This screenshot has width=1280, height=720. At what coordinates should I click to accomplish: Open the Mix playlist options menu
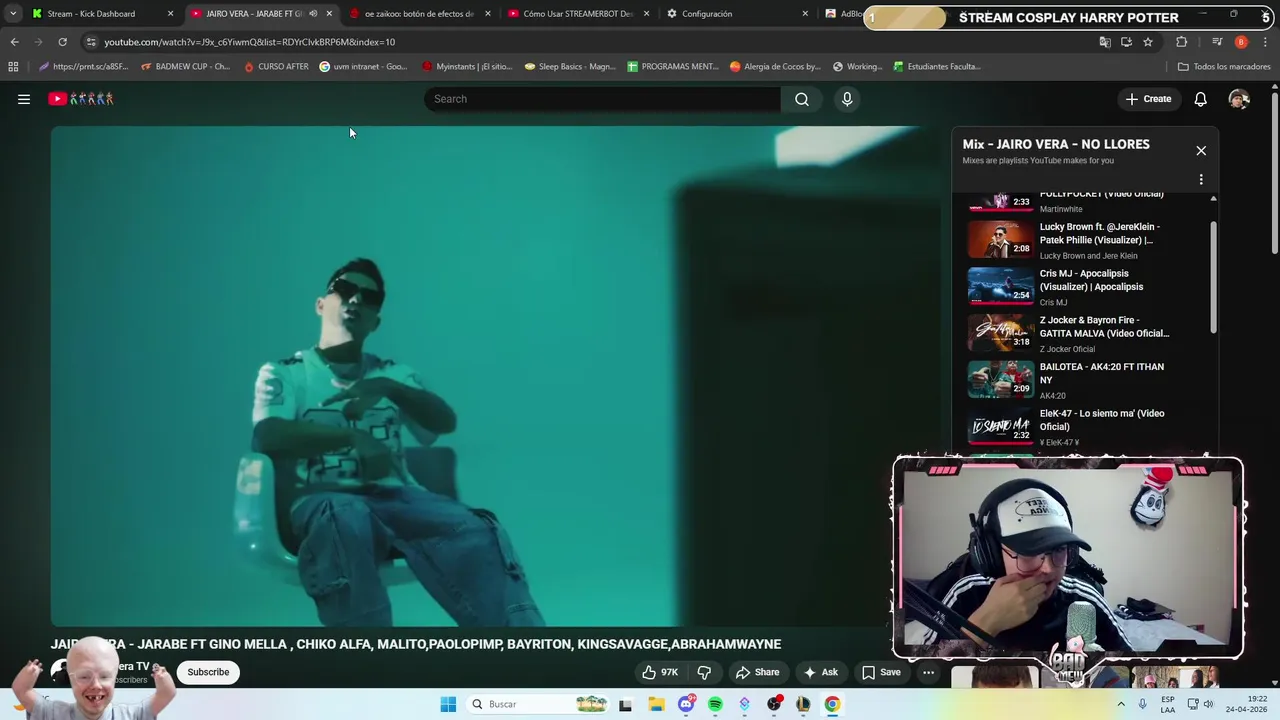[x=1201, y=179]
